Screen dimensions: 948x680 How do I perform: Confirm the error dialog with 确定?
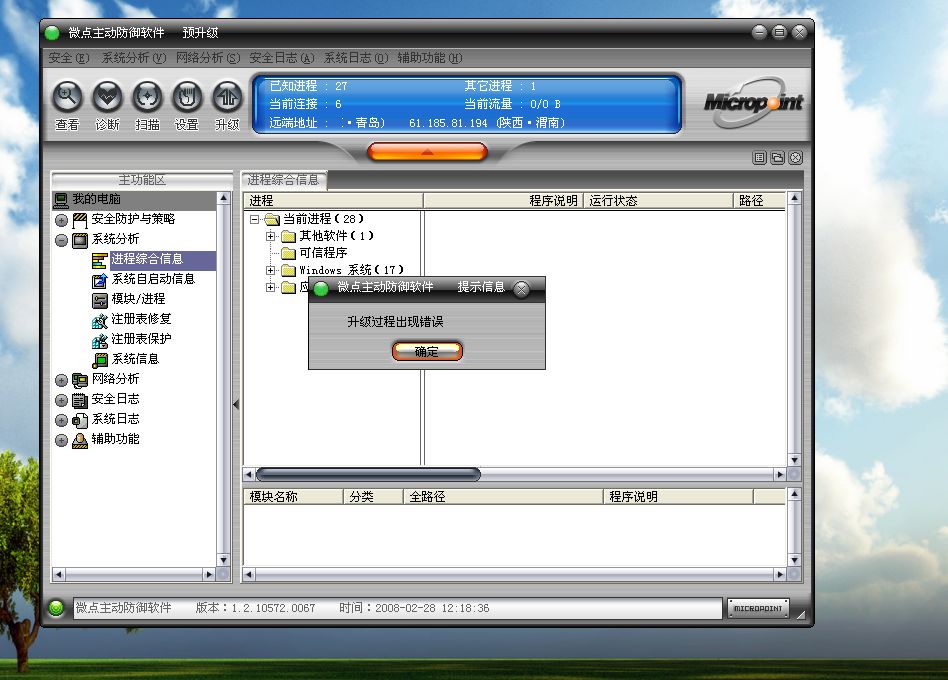point(427,351)
